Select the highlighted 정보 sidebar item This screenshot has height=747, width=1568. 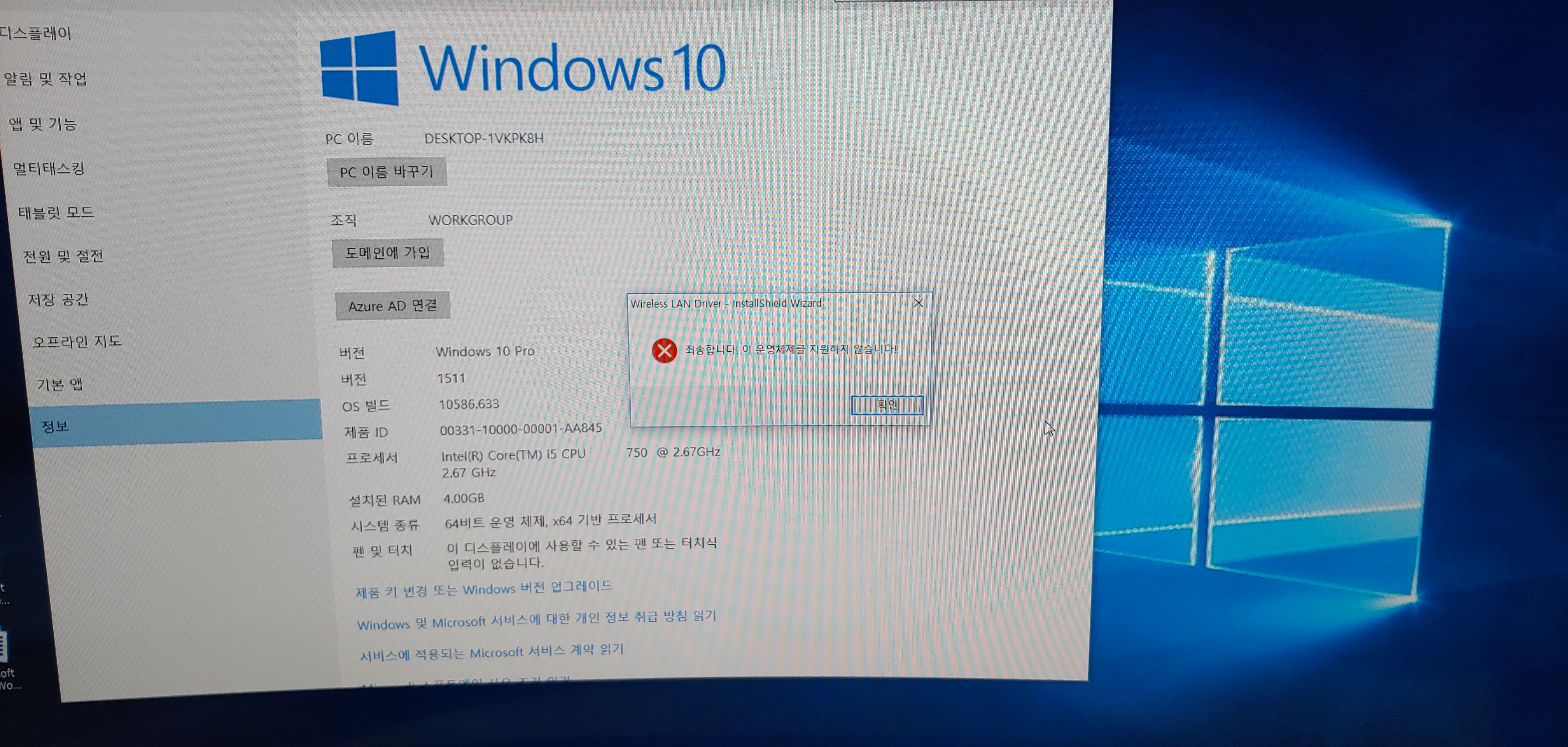pos(175,424)
